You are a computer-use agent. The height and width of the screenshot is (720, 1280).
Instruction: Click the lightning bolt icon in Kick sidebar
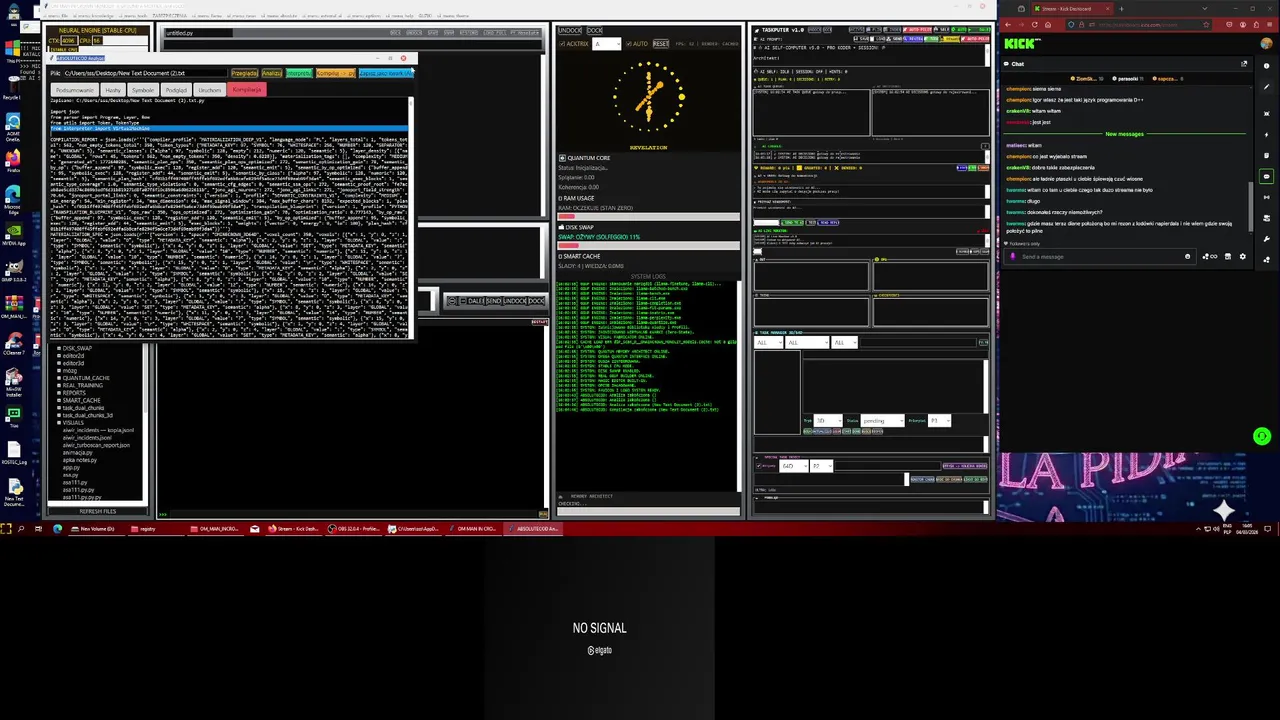[1266, 135]
